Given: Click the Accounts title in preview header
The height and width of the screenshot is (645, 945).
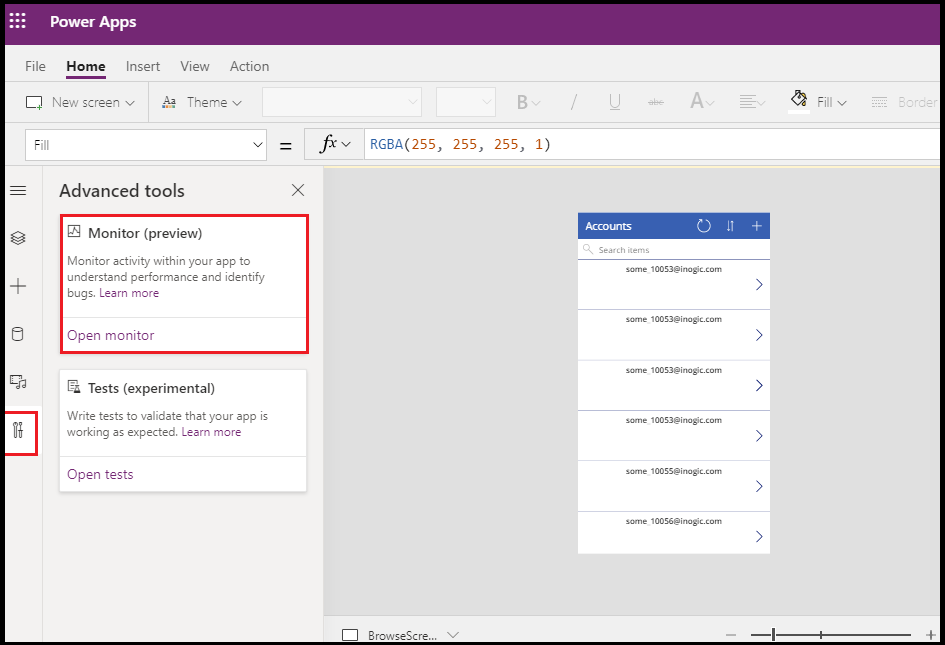Looking at the screenshot, I should click(608, 226).
